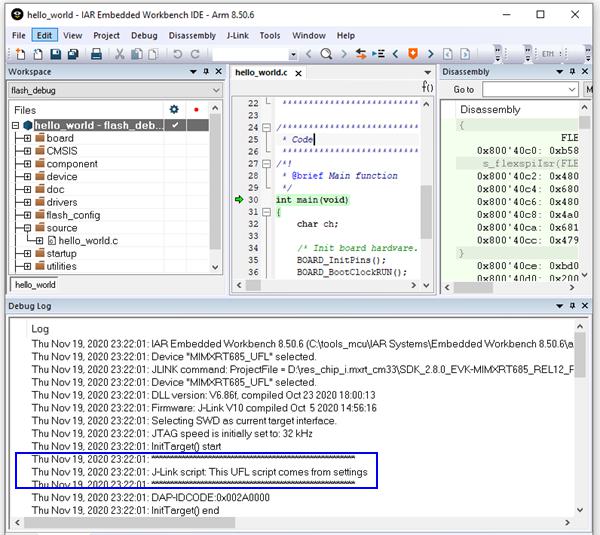Collapse the source folder

[27, 228]
